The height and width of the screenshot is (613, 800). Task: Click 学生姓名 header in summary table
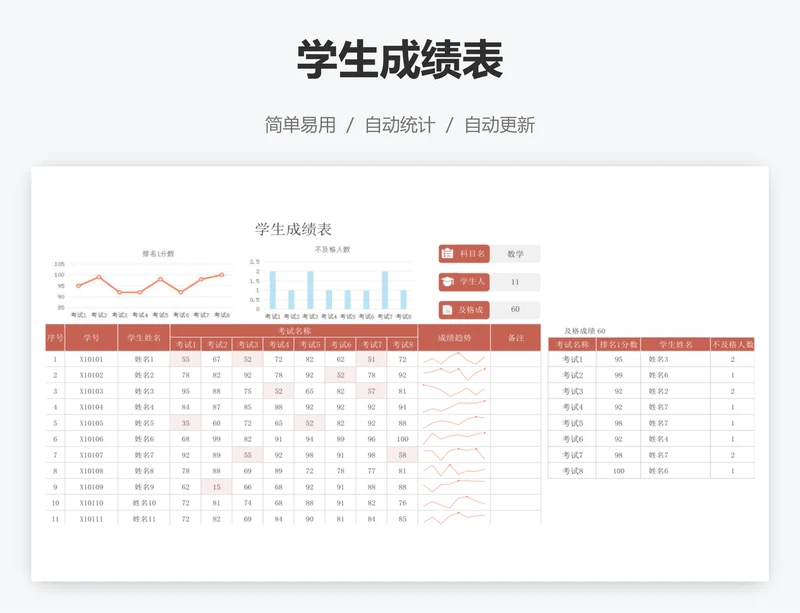(676, 345)
